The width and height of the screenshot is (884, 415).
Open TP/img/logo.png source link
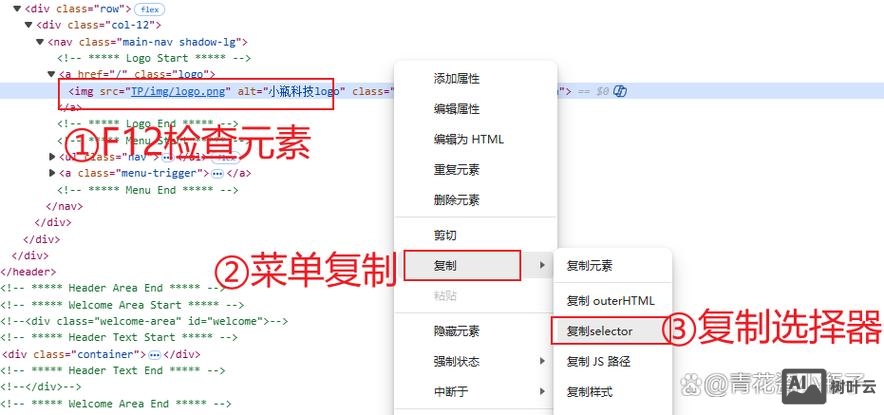[178, 91]
